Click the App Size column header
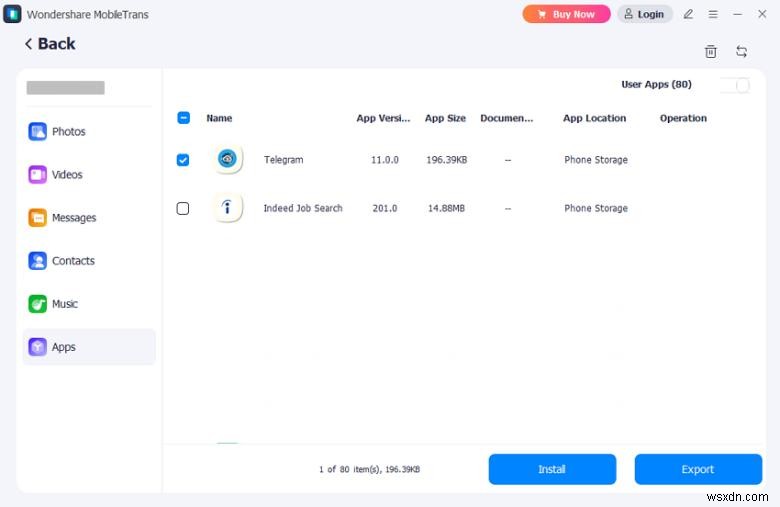 click(x=445, y=118)
